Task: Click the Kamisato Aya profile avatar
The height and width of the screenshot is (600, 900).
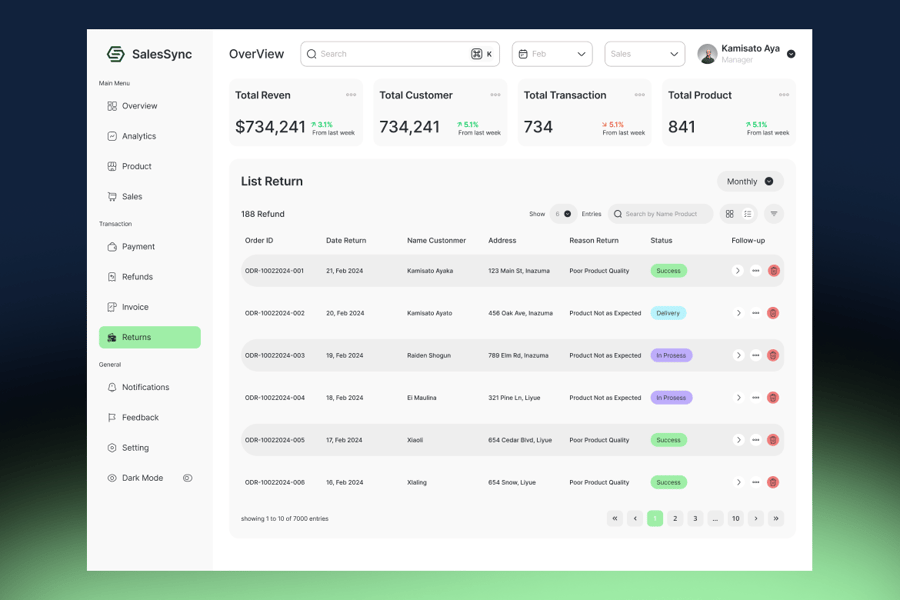Action: coord(707,54)
